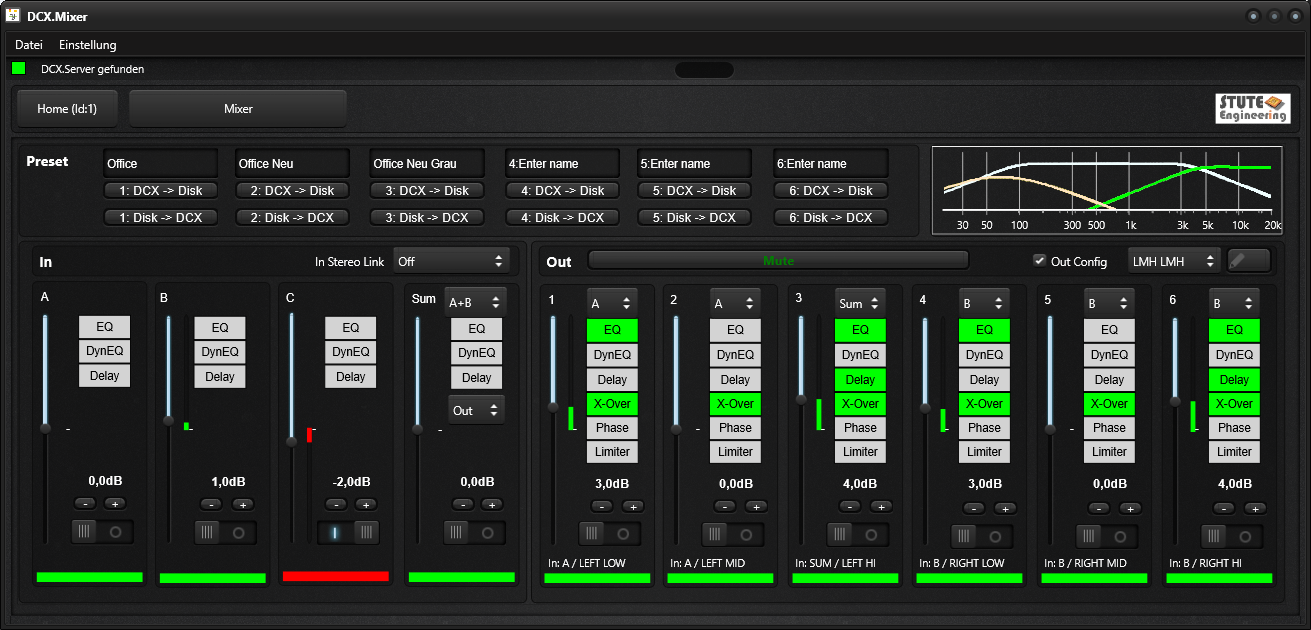Click the STUTE Engineering logo
1311x630 pixels.
1252,108
